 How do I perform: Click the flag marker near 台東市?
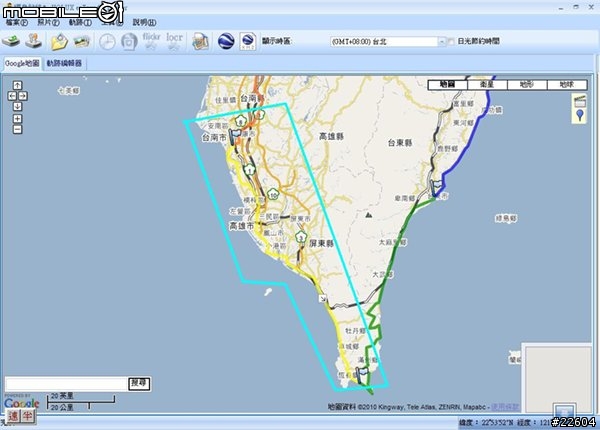[x=436, y=187]
